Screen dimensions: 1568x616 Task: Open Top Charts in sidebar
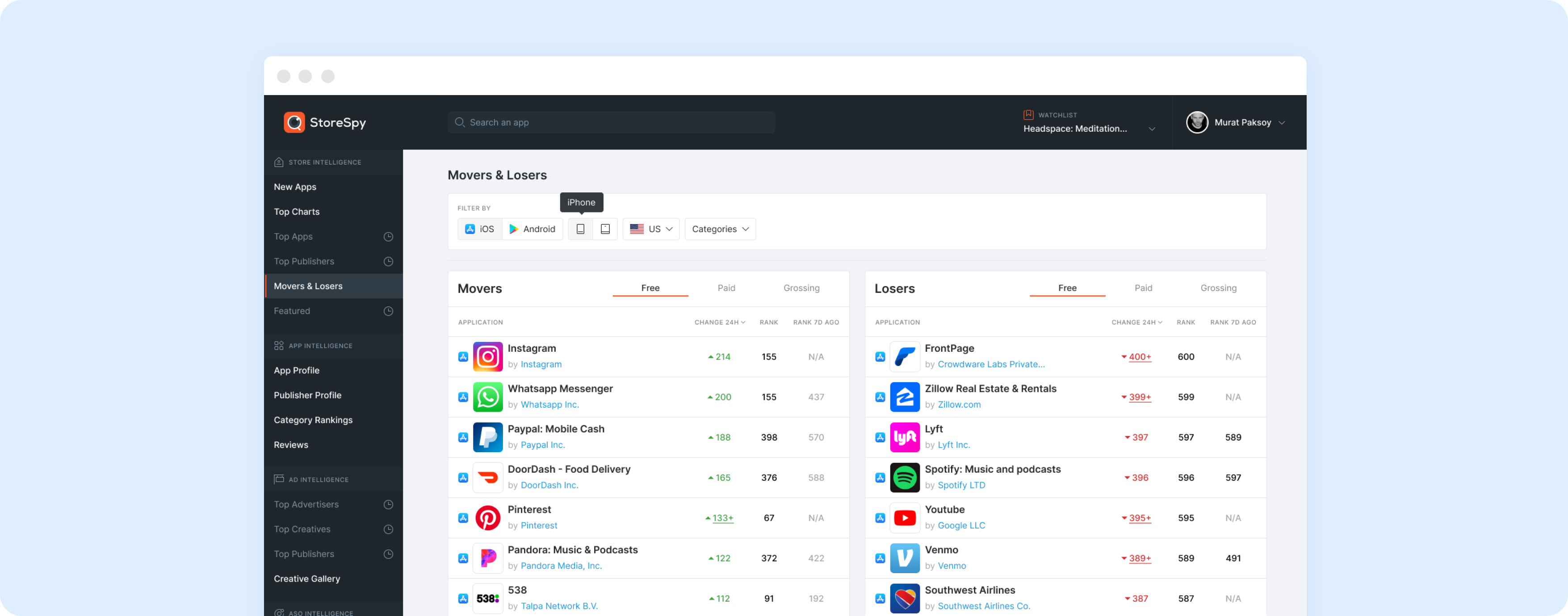coord(334,212)
